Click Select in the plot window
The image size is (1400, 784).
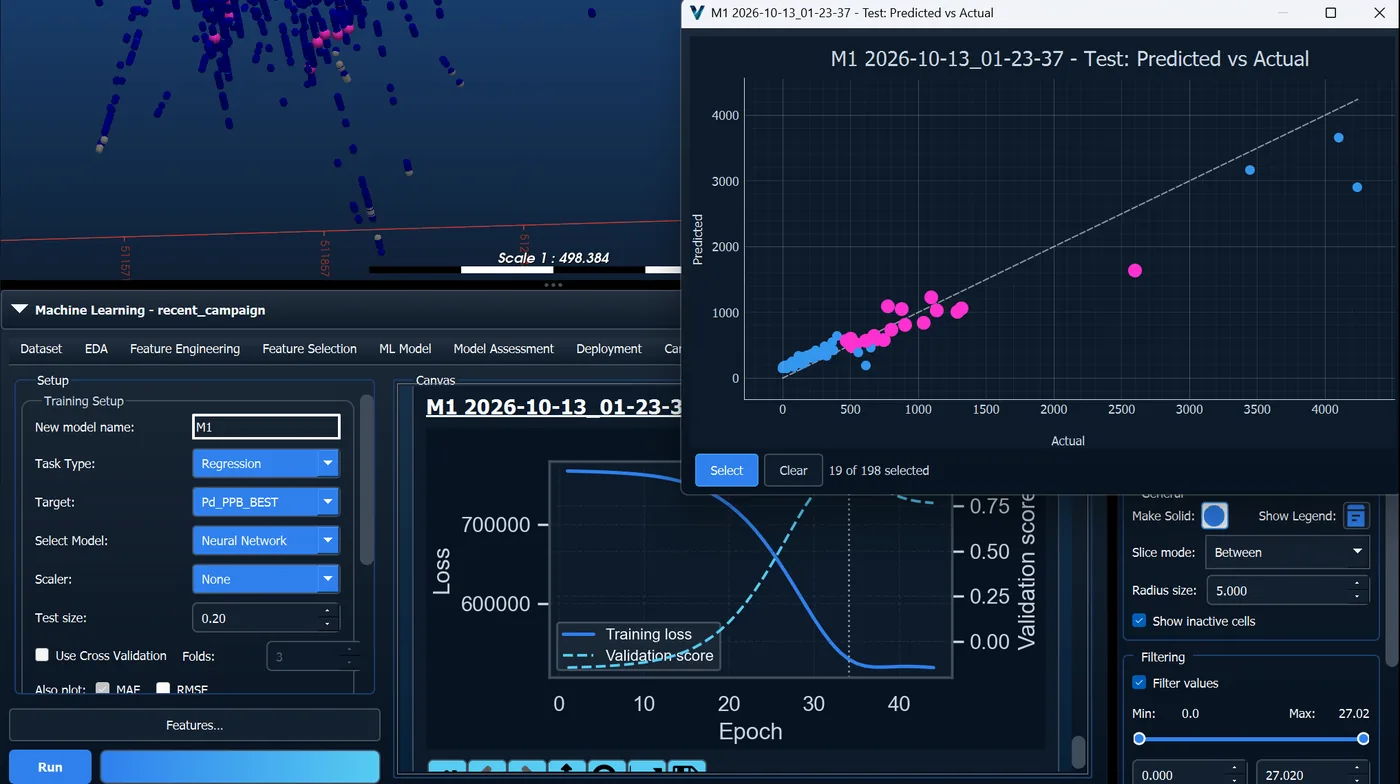[726, 470]
